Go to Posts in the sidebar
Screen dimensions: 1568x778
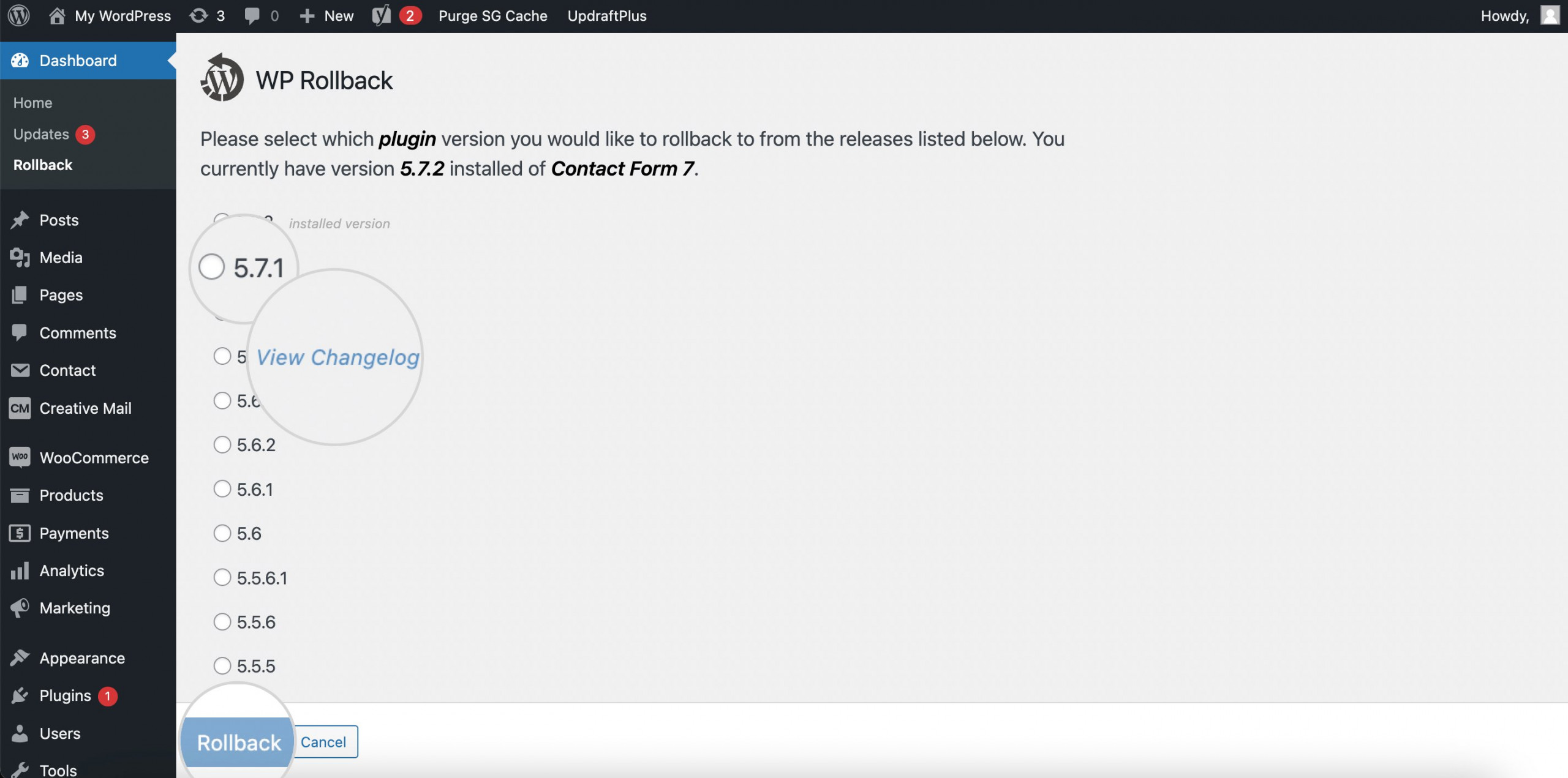tap(59, 220)
